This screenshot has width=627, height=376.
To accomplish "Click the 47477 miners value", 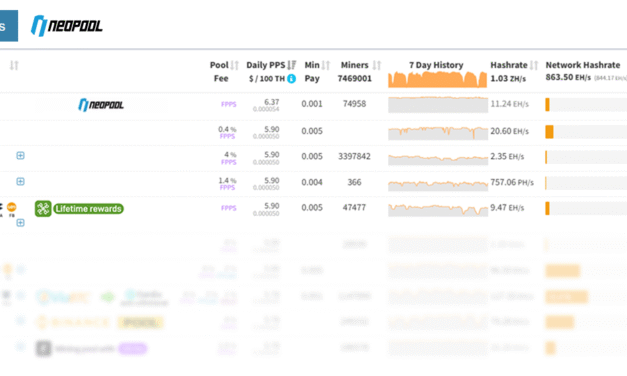I will [x=354, y=207].
